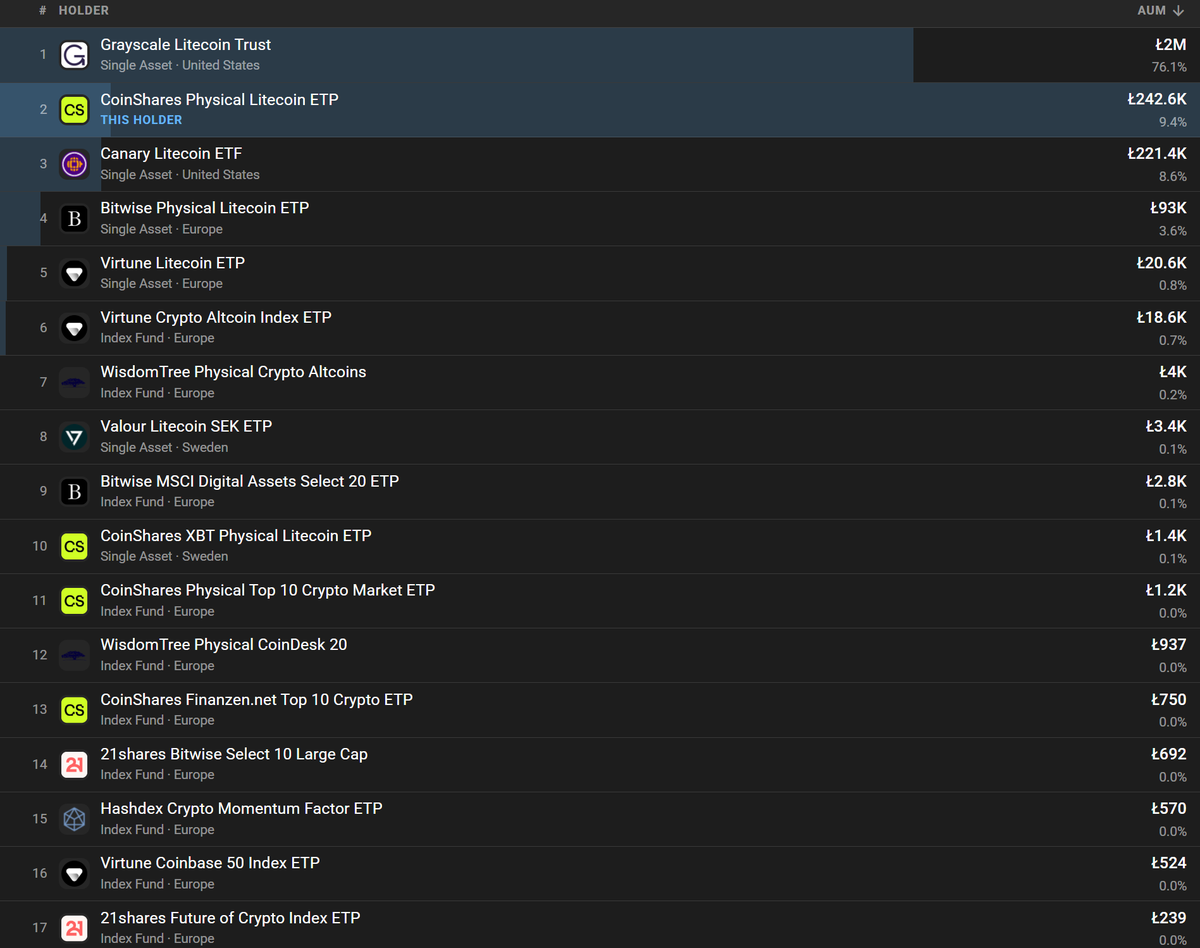Click the Ł3.4K AUM value
Screen dimensions: 1200x948
[x=1166, y=426]
